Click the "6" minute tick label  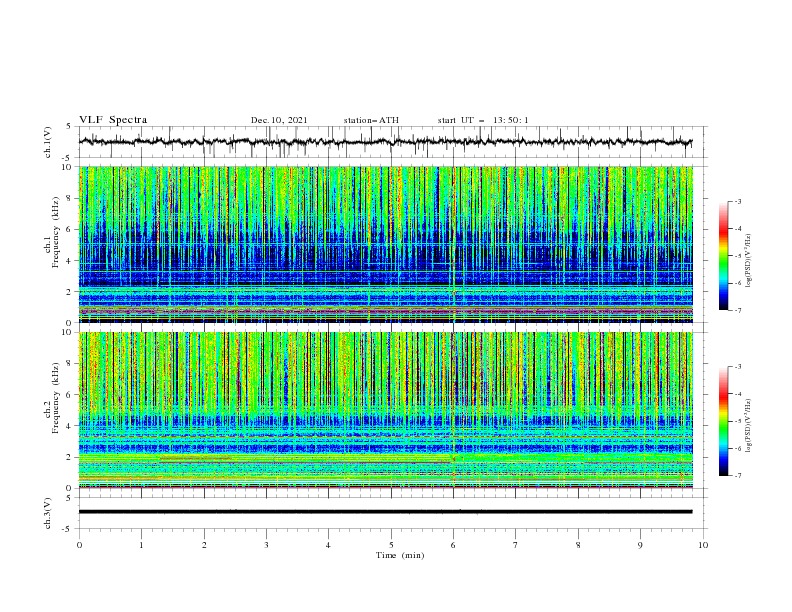point(453,545)
